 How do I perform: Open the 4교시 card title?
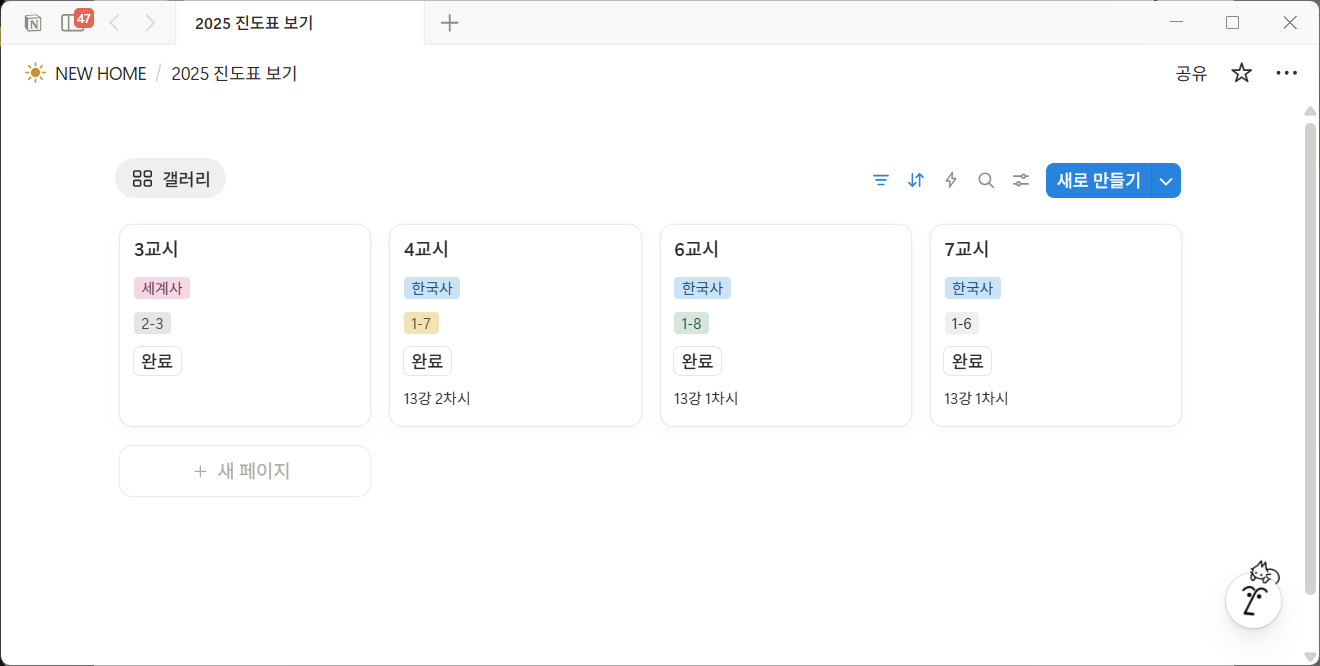tap(426, 250)
